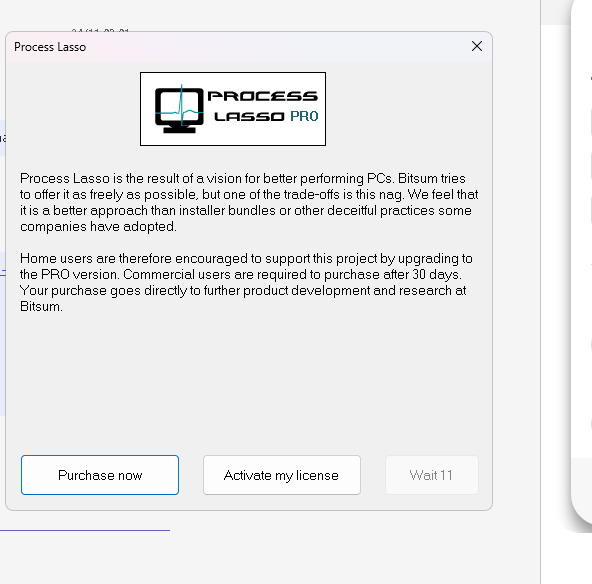Click the paragraph starting 'Home users are therefore'
Screen dimensions: 592x584
[246, 282]
